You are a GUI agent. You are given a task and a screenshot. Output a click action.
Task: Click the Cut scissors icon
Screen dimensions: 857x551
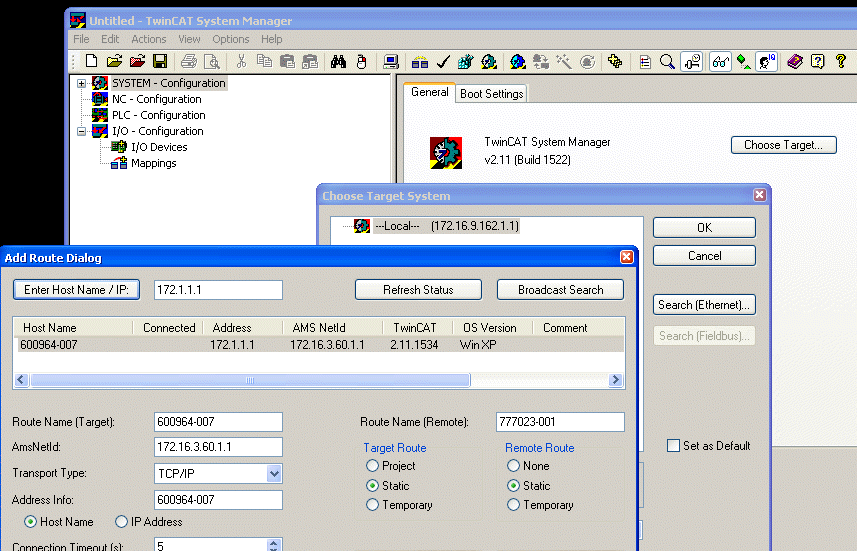pyautogui.click(x=241, y=61)
